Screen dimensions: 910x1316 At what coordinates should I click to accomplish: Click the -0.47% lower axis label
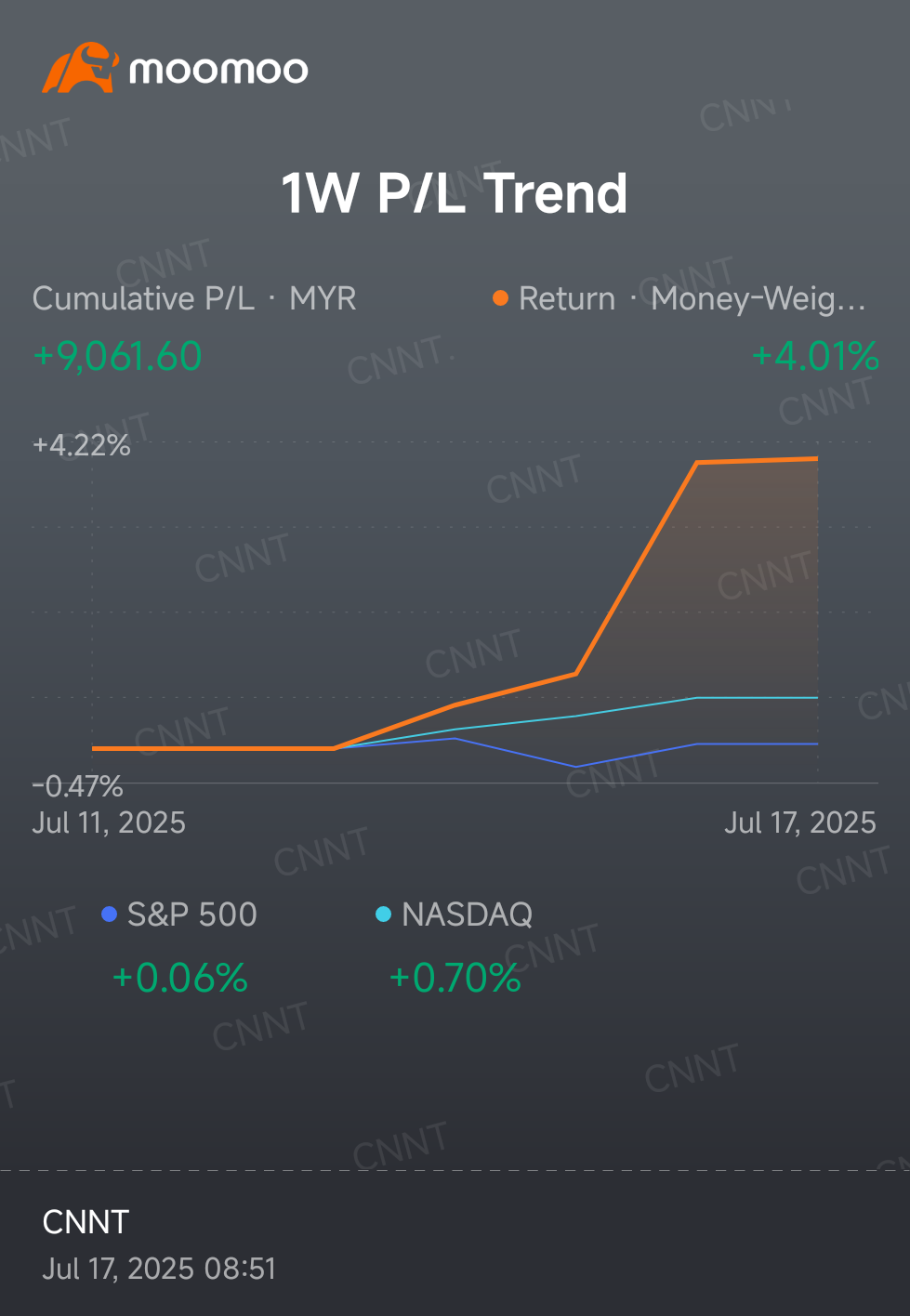tap(78, 786)
